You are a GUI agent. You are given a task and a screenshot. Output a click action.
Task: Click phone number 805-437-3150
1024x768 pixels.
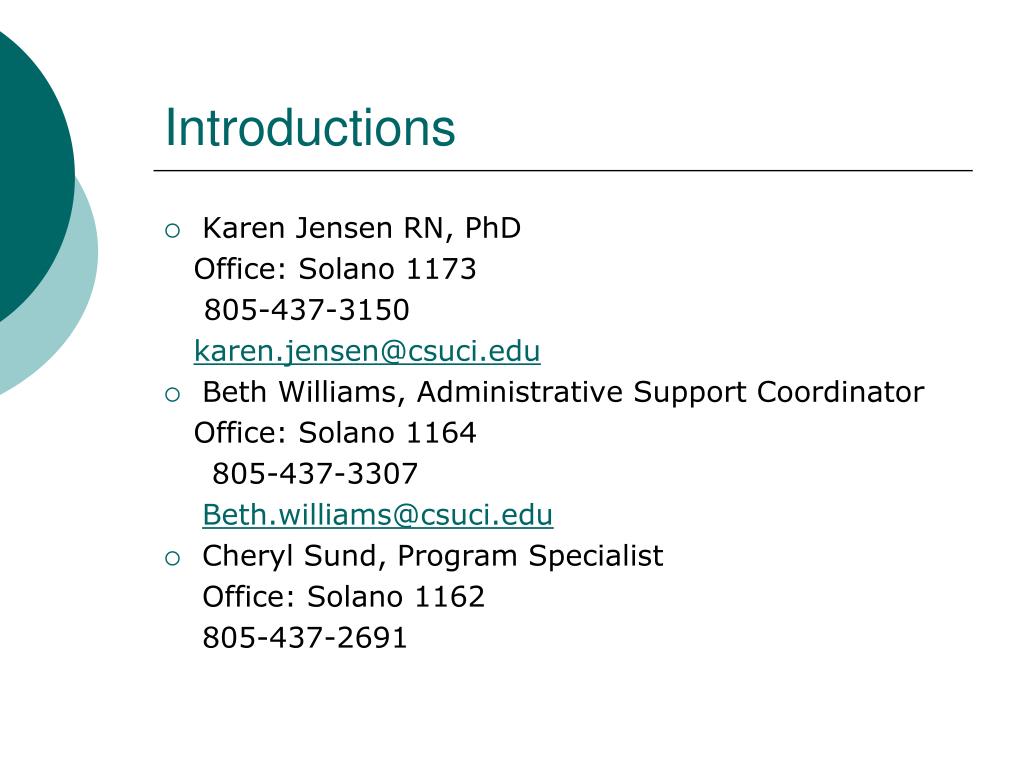click(x=307, y=310)
